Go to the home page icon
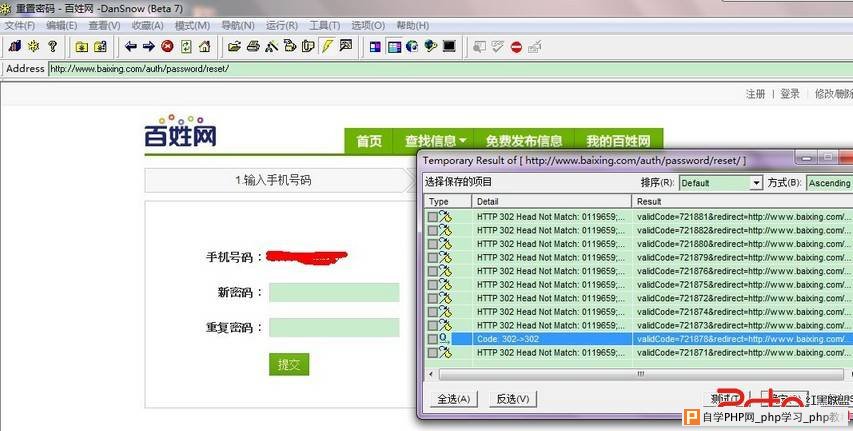This screenshot has height=431, width=853. tap(205, 46)
